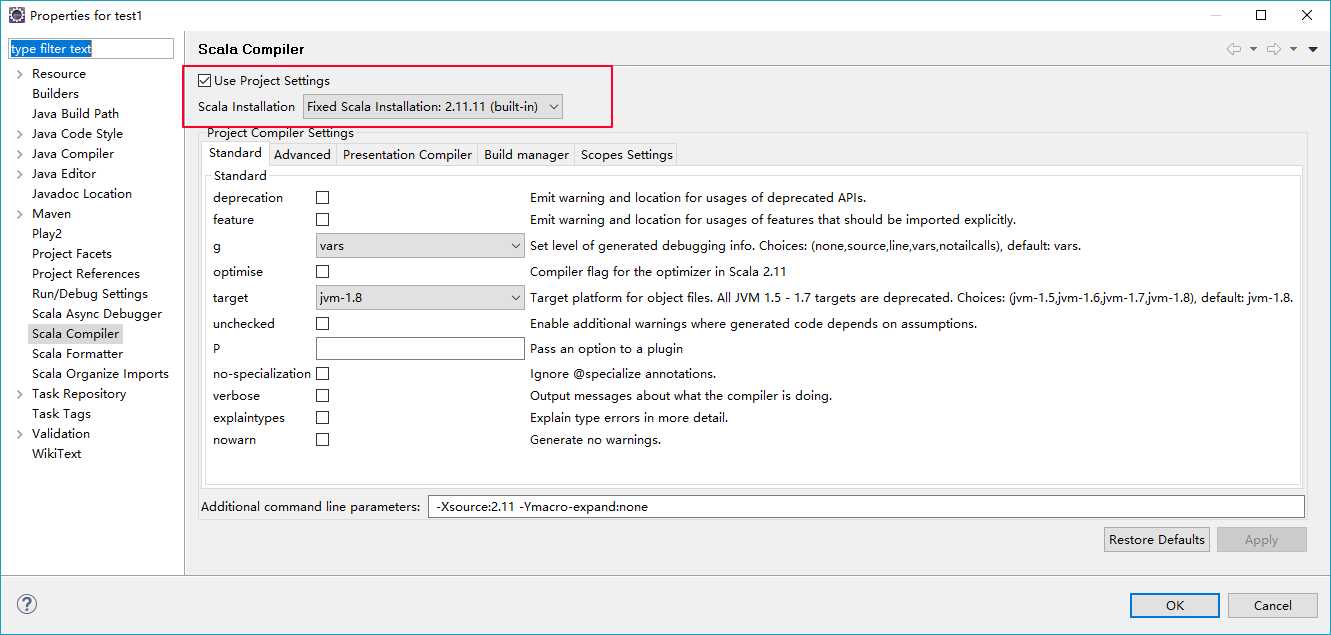Open the Scala Installation dropdown
Image resolution: width=1331 pixels, height=635 pixels.
(x=433, y=106)
